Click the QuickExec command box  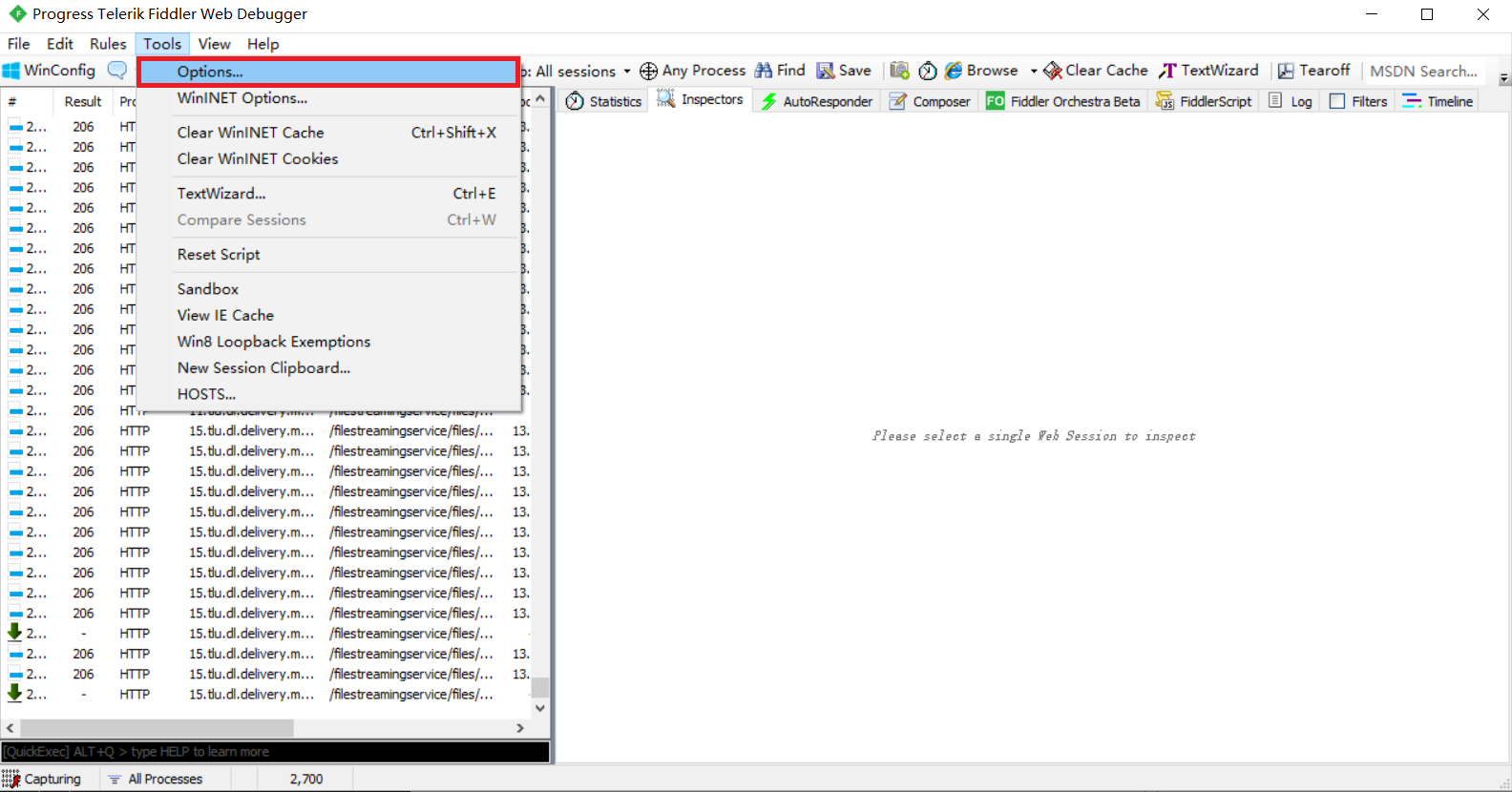[x=275, y=752]
